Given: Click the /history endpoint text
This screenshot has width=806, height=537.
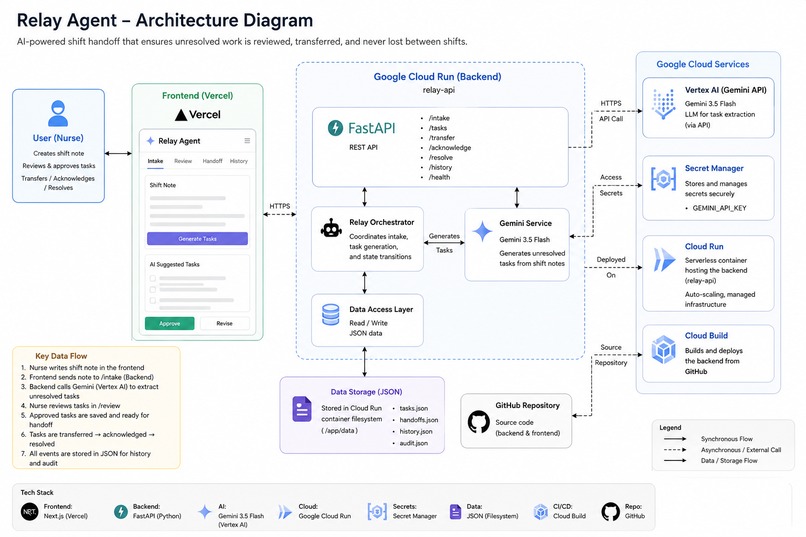Looking at the screenshot, I should (x=441, y=167).
